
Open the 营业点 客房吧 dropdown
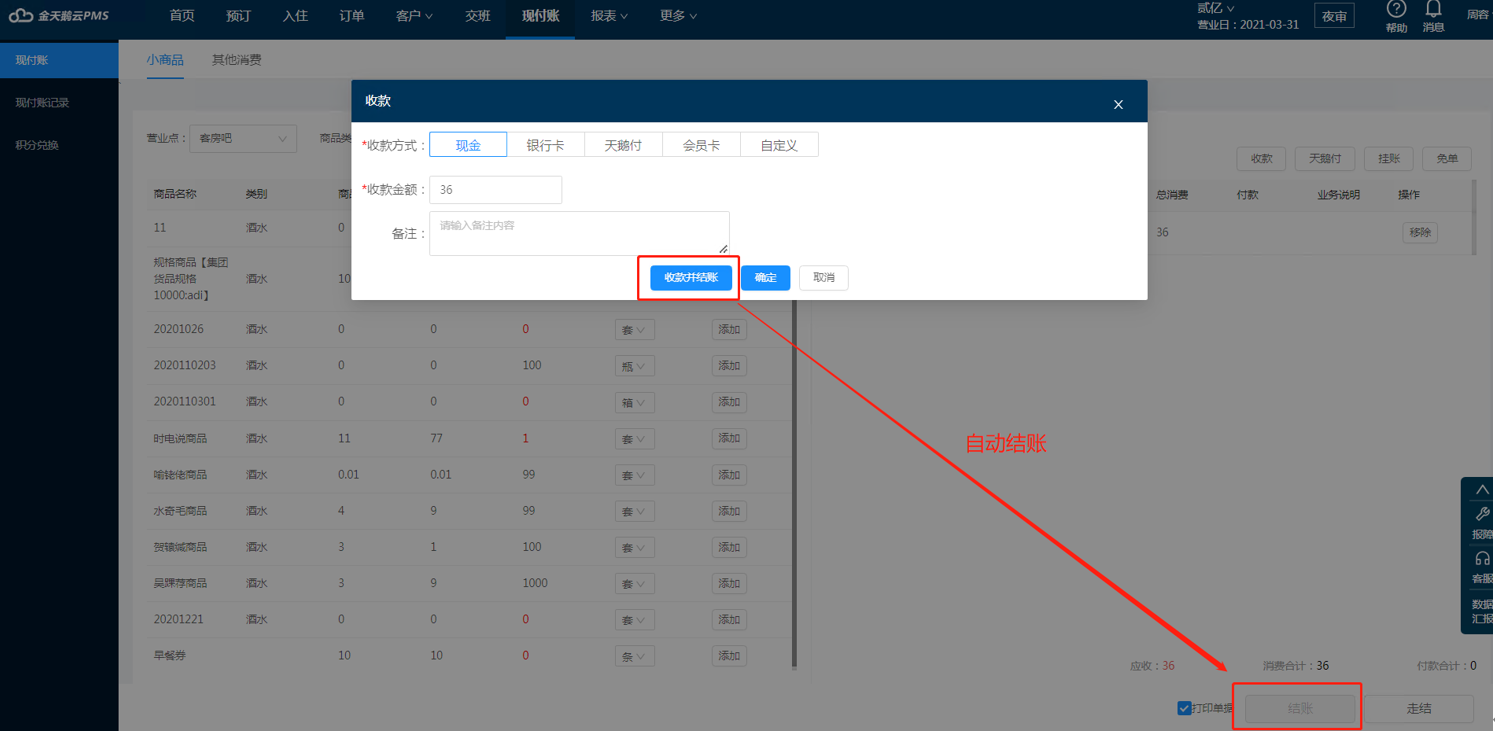click(243, 139)
